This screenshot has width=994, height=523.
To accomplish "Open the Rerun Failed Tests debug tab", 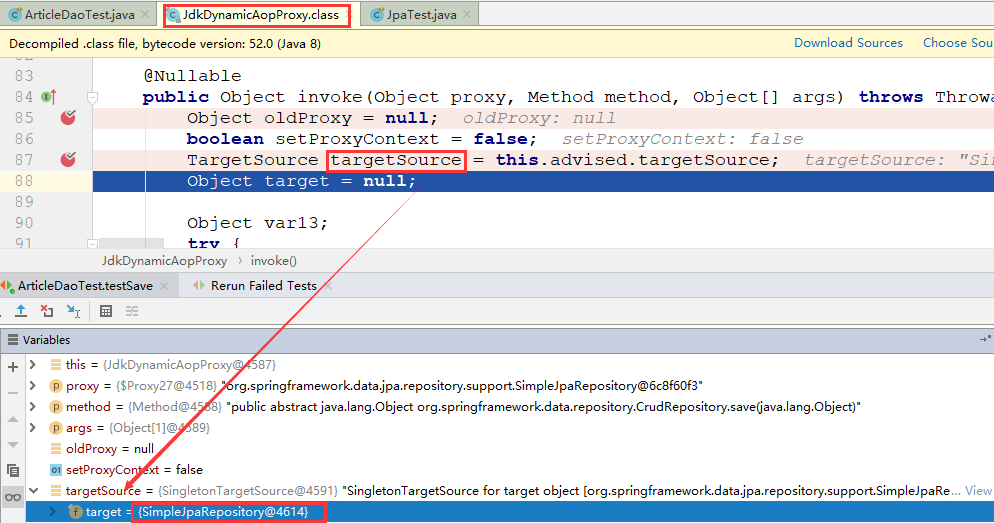I will (x=264, y=286).
